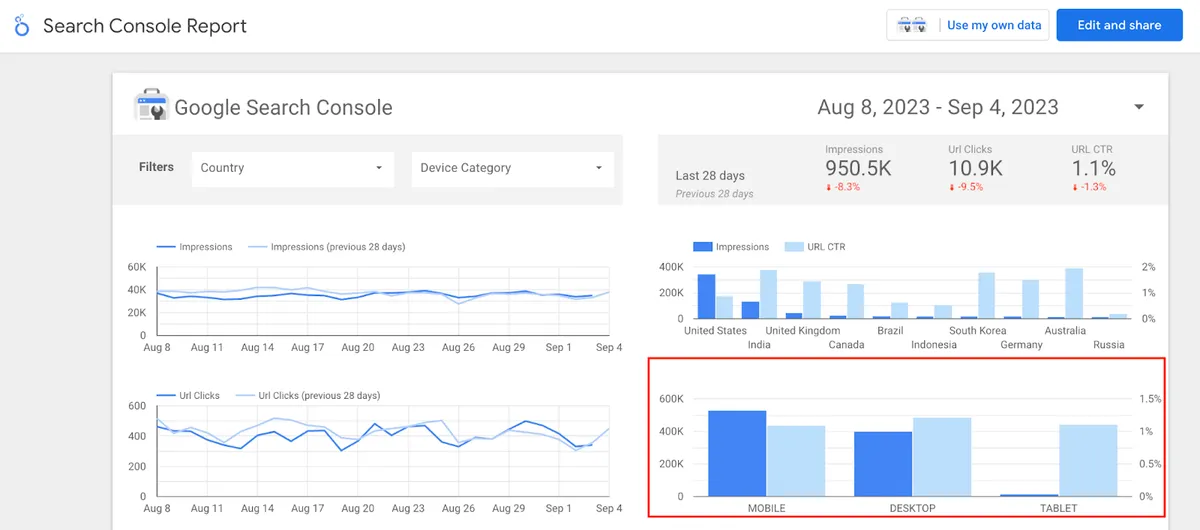The width and height of the screenshot is (1200, 530).
Task: Click the Last 28 days label
Action: [x=710, y=176]
